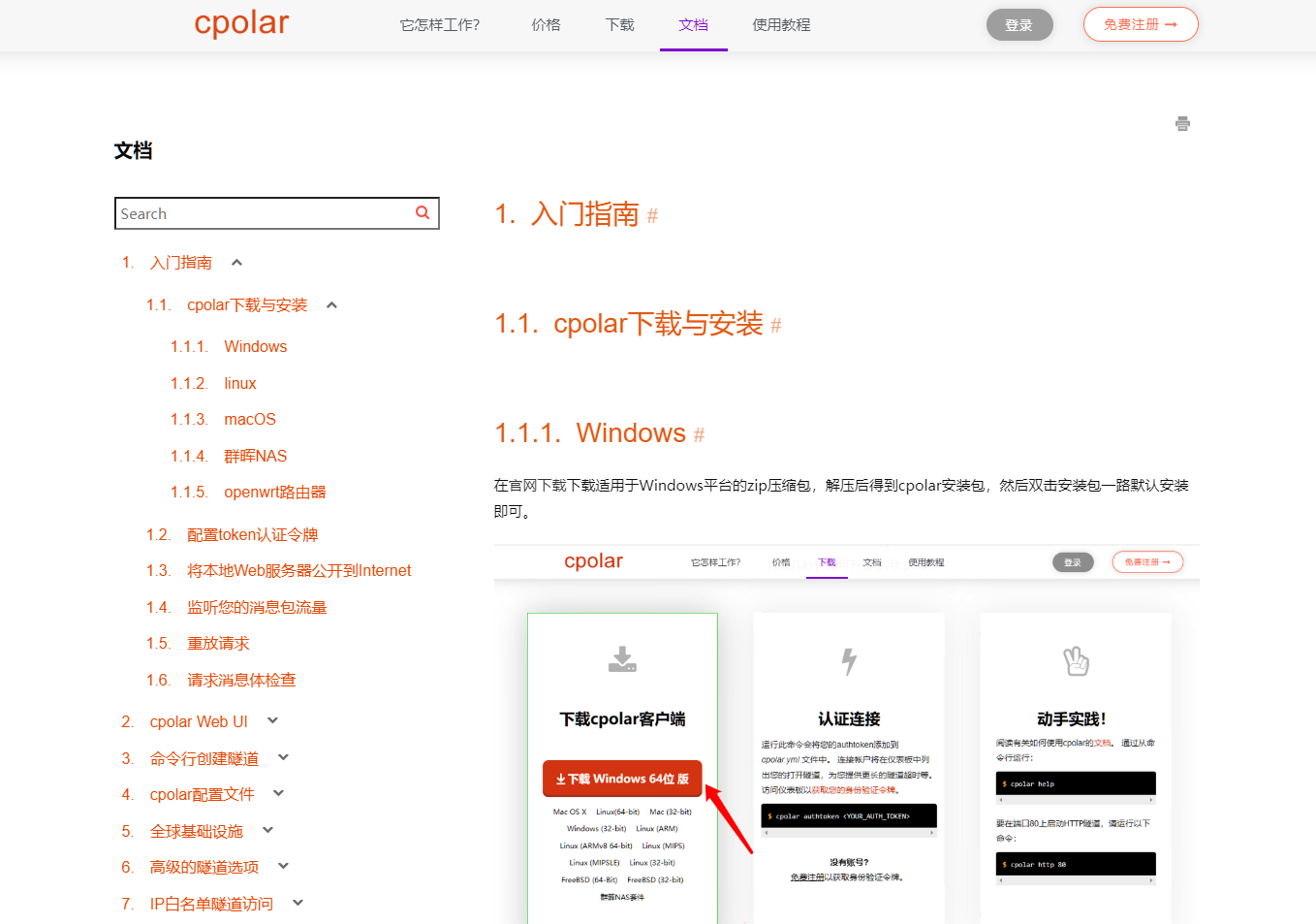Open the 群晖NAS documentation link

pyautogui.click(x=255, y=455)
